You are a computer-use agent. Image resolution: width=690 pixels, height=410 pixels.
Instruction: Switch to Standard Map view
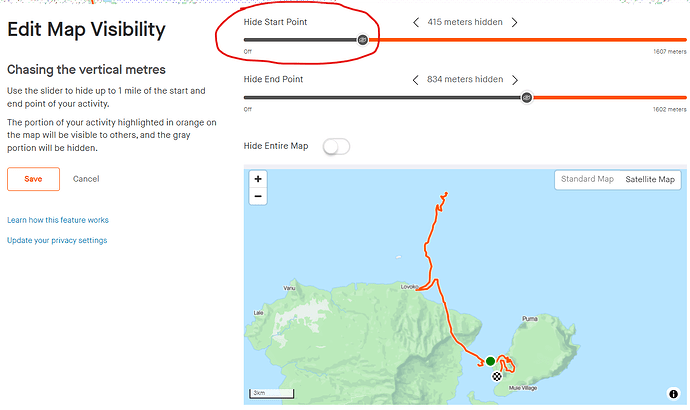point(587,179)
